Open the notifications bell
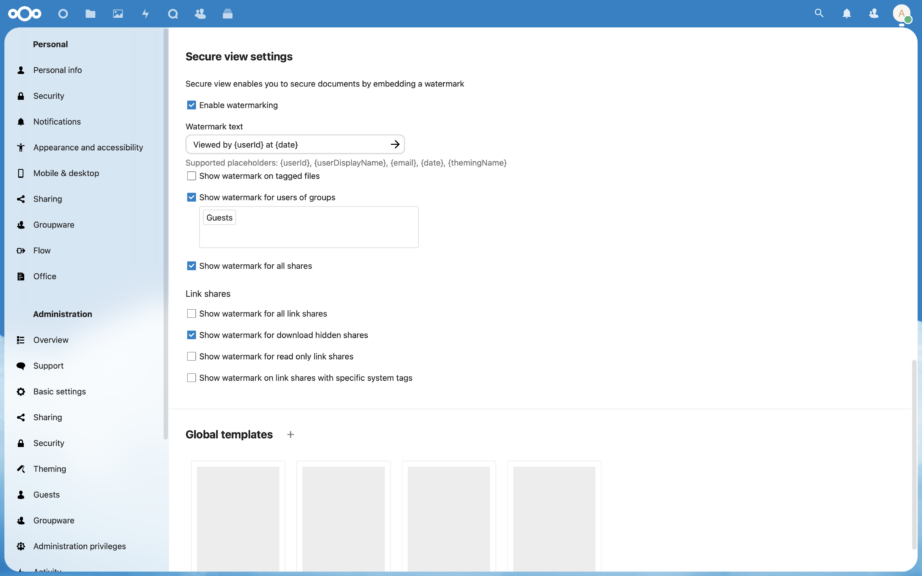This screenshot has height=576, width=922. pos(846,13)
